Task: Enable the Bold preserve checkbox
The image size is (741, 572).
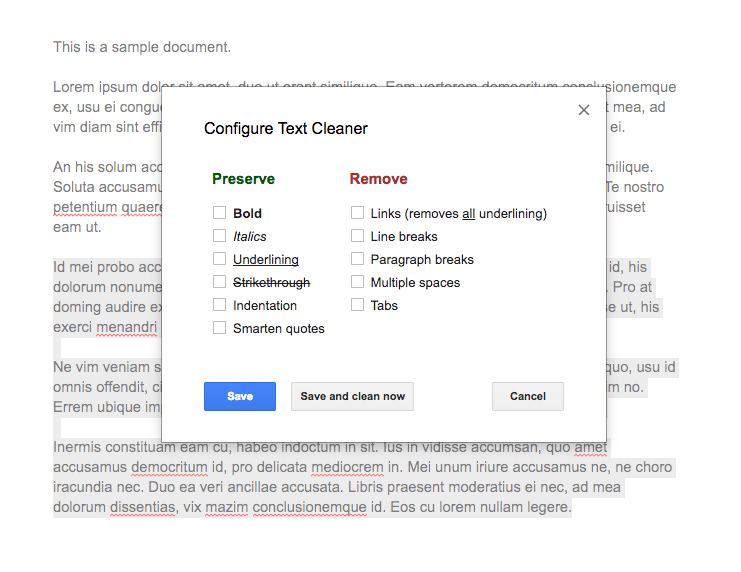Action: pyautogui.click(x=219, y=213)
